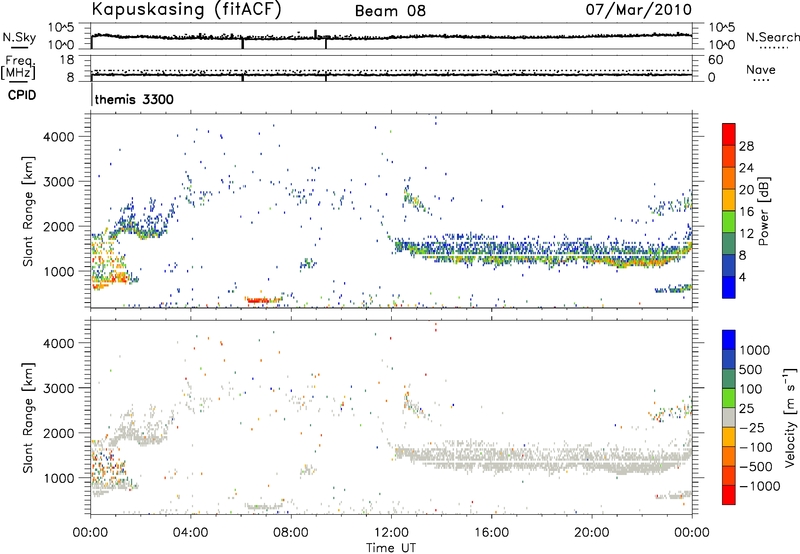The height and width of the screenshot is (554, 800).
Task: Click the Nave legend label
Action: point(761,70)
